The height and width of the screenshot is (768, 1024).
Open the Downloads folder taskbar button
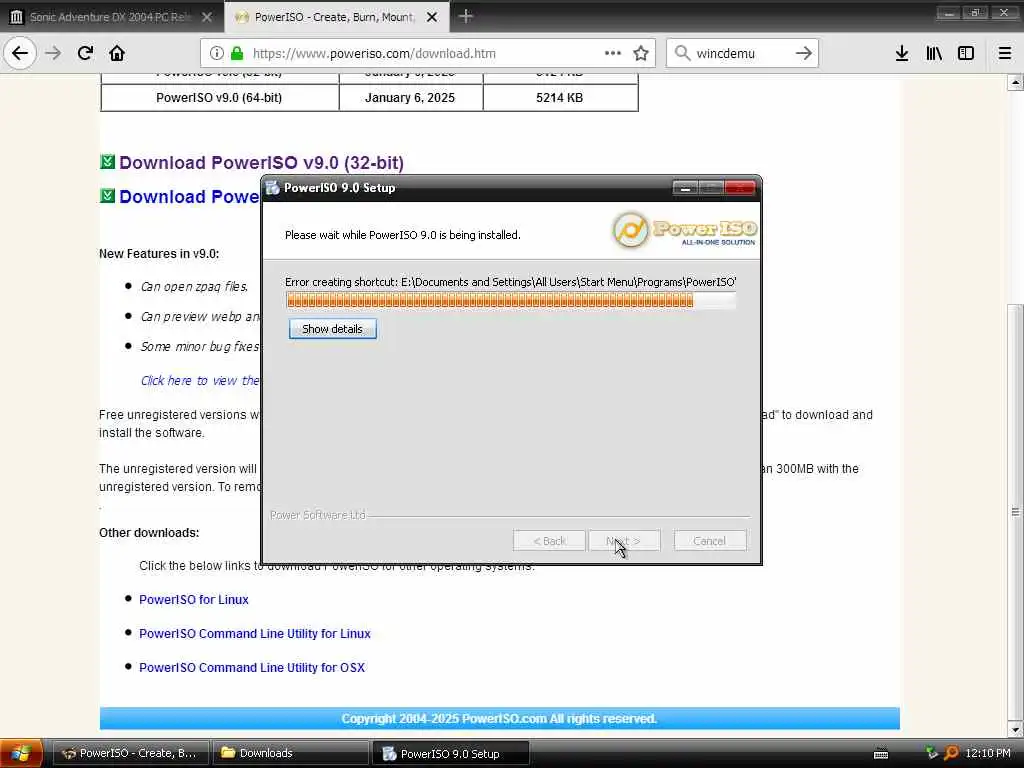click(290, 753)
